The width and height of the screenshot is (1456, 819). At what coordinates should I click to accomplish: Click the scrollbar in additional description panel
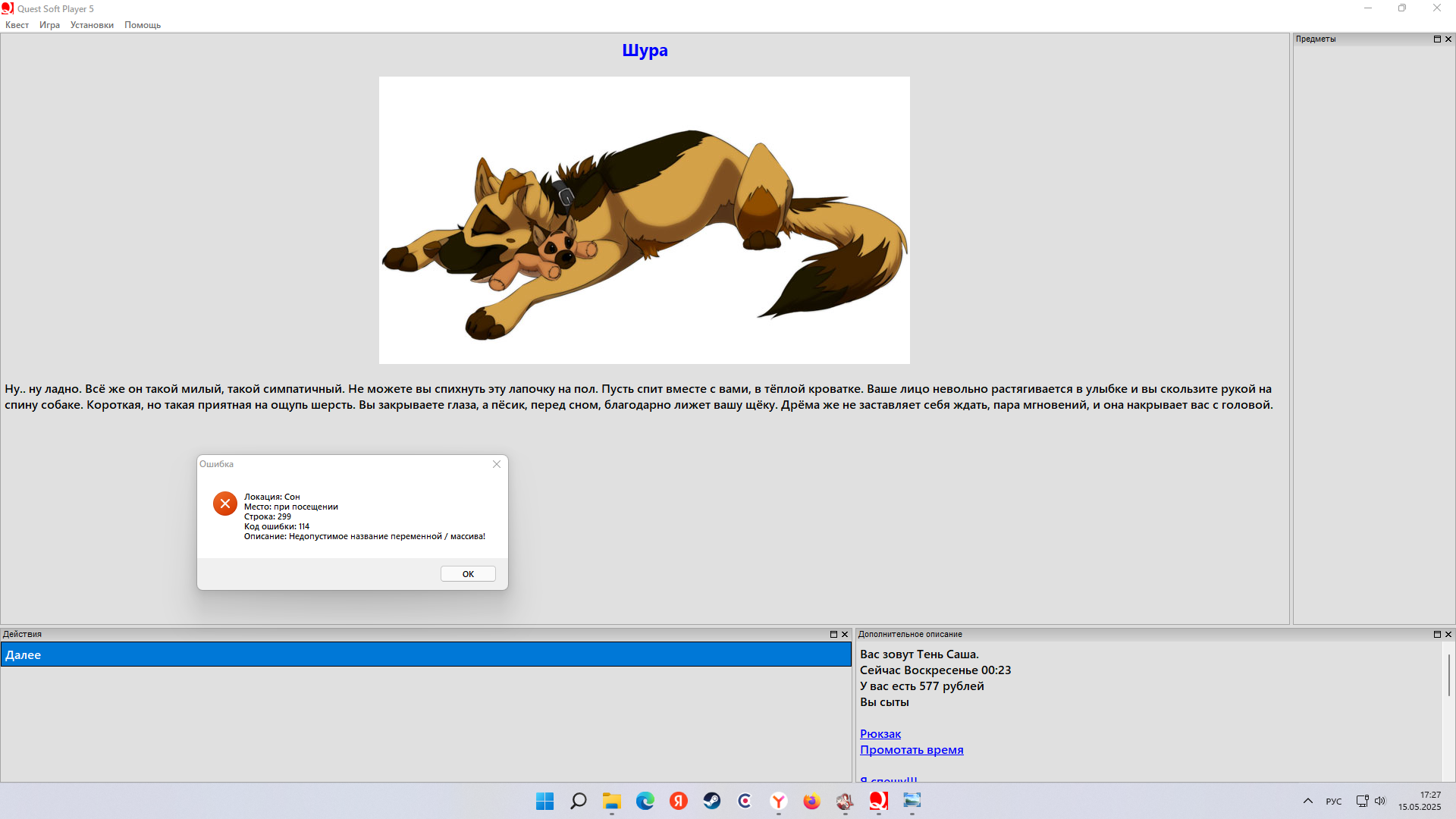click(1448, 675)
